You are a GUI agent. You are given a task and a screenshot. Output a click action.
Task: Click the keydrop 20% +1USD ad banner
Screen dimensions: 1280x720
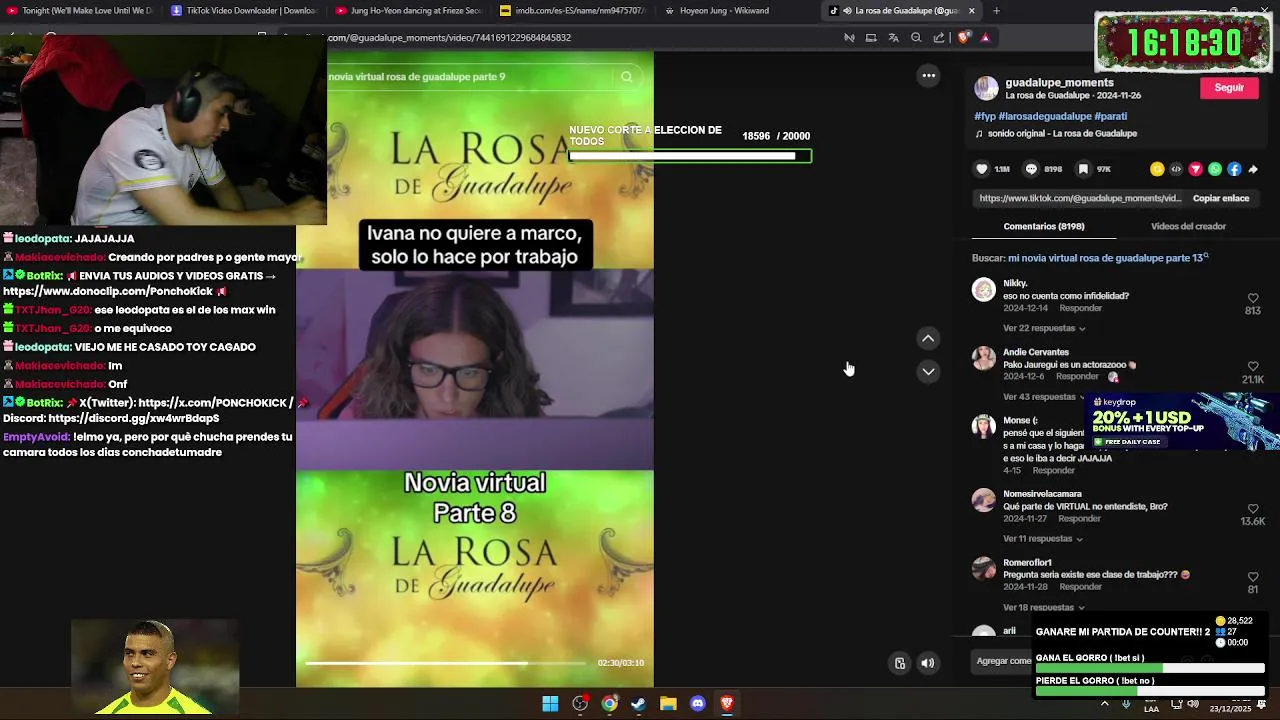tap(1180, 421)
